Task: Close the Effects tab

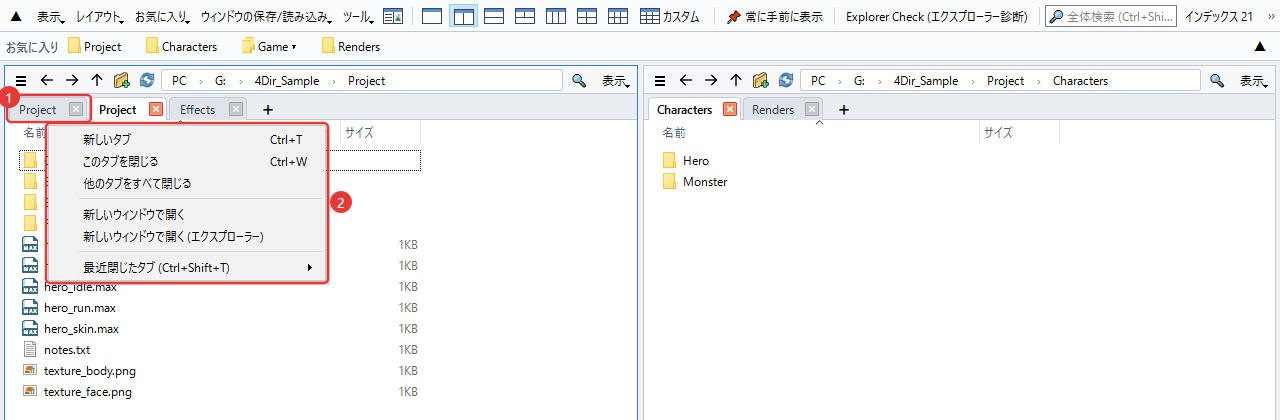Action: (x=235, y=110)
